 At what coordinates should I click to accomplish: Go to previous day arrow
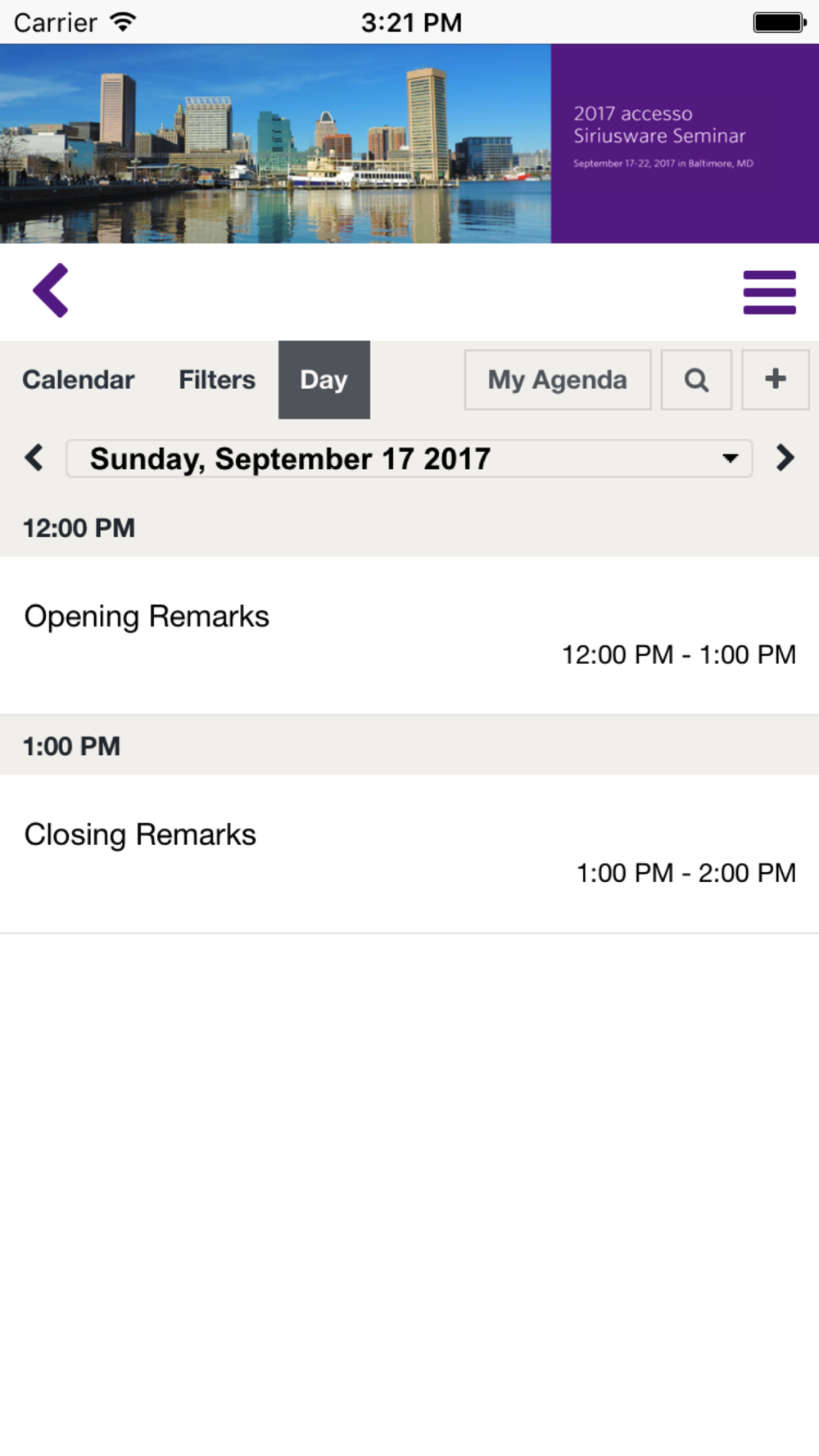pyautogui.click(x=34, y=458)
